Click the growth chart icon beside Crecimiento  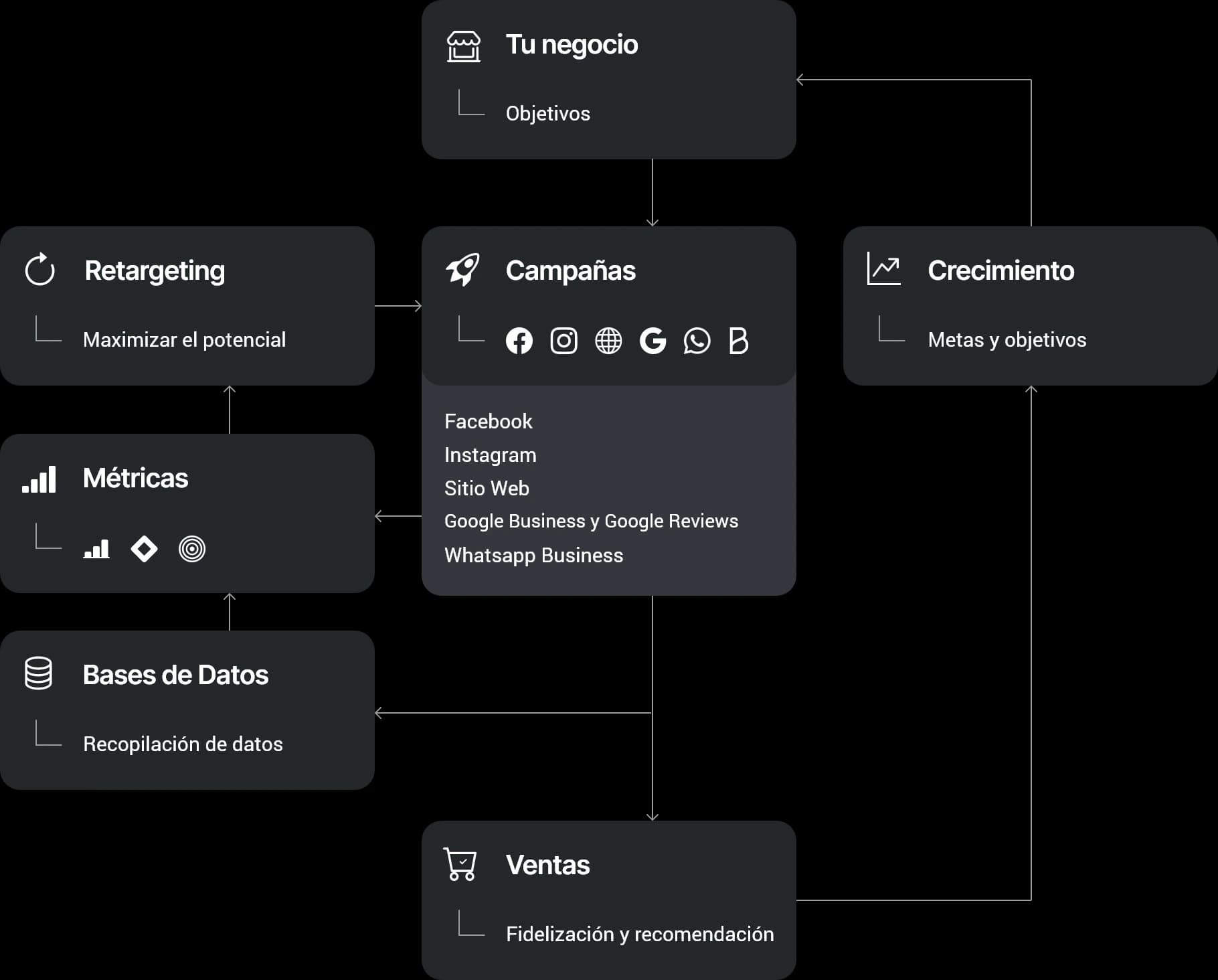(x=883, y=269)
